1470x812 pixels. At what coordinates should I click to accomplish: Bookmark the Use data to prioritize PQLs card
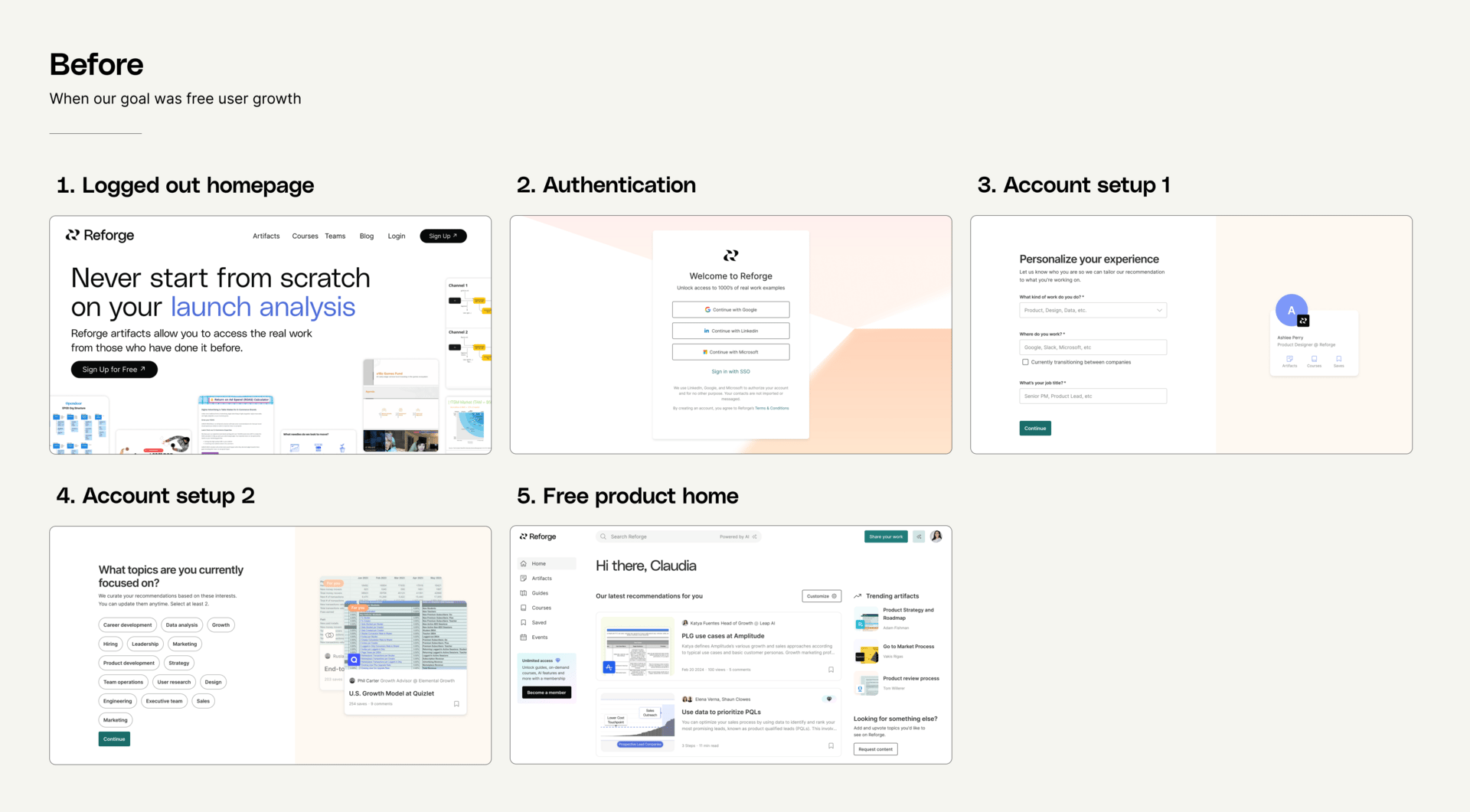pyautogui.click(x=831, y=745)
